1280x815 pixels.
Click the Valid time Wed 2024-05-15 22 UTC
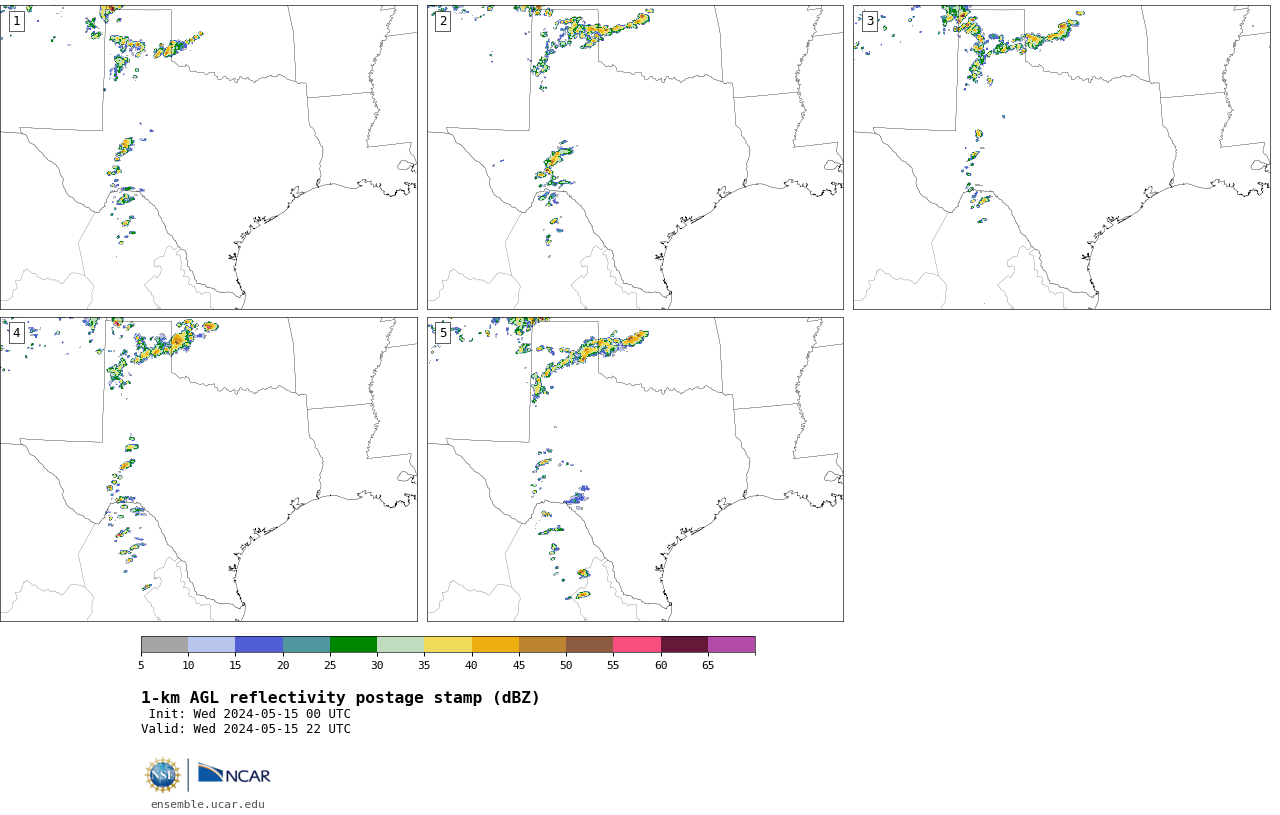[x=246, y=729]
